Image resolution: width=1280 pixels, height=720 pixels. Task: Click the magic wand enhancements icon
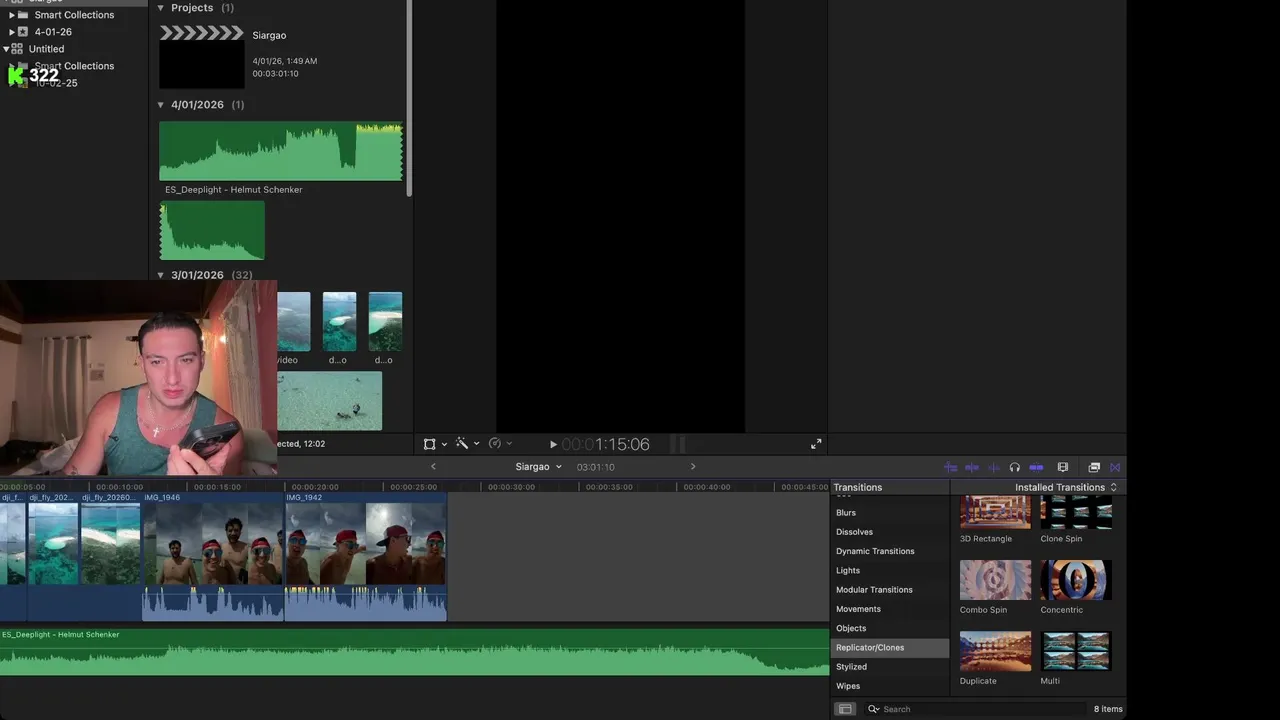click(461, 443)
